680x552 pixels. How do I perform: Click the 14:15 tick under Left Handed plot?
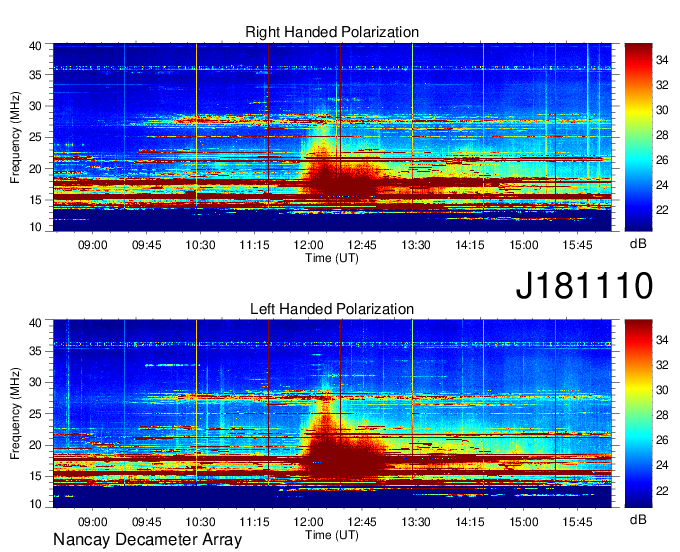coord(470,521)
